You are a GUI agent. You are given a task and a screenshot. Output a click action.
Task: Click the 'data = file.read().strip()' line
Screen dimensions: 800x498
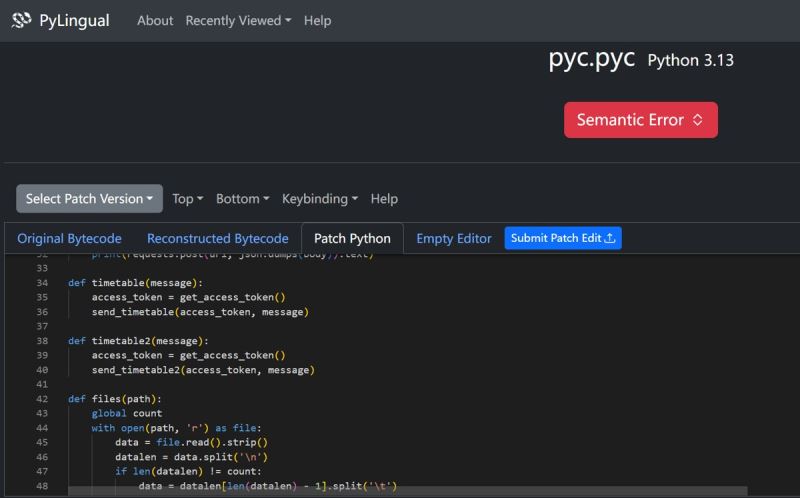coord(191,442)
